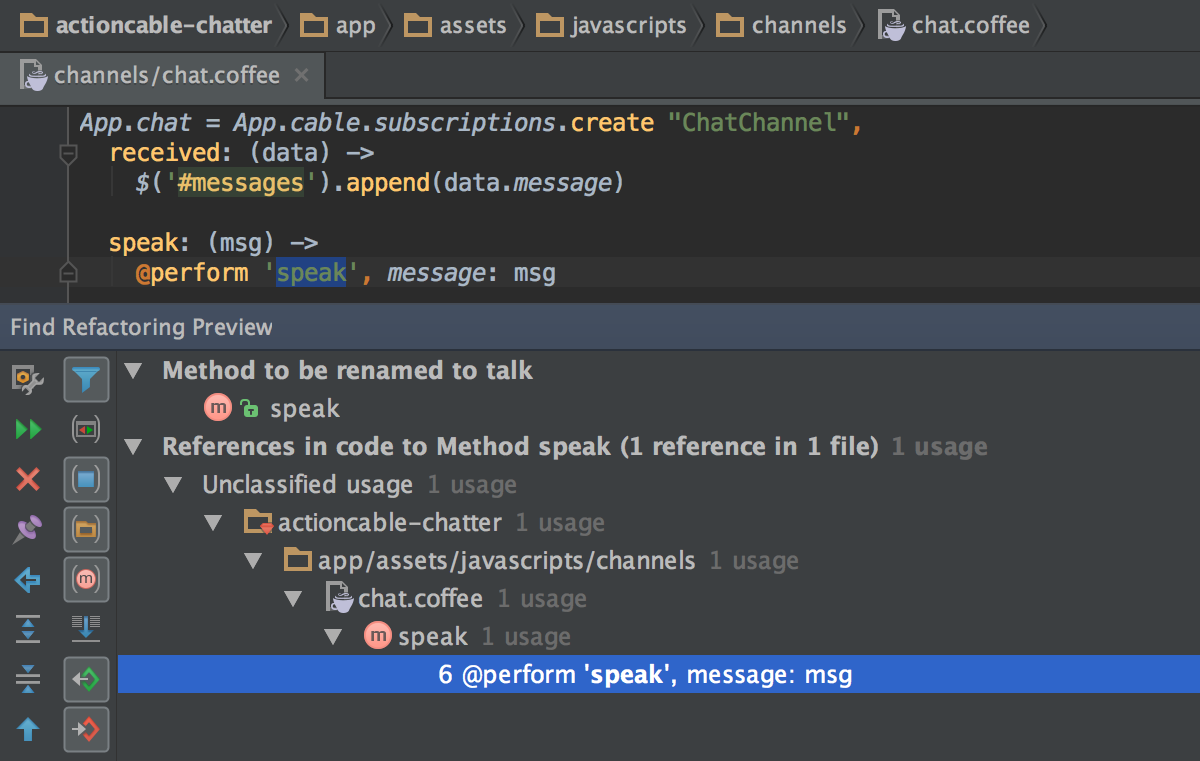This screenshot has height=761, width=1200.
Task: Click the highlighted 'speak' string in the editor
Action: click(311, 273)
